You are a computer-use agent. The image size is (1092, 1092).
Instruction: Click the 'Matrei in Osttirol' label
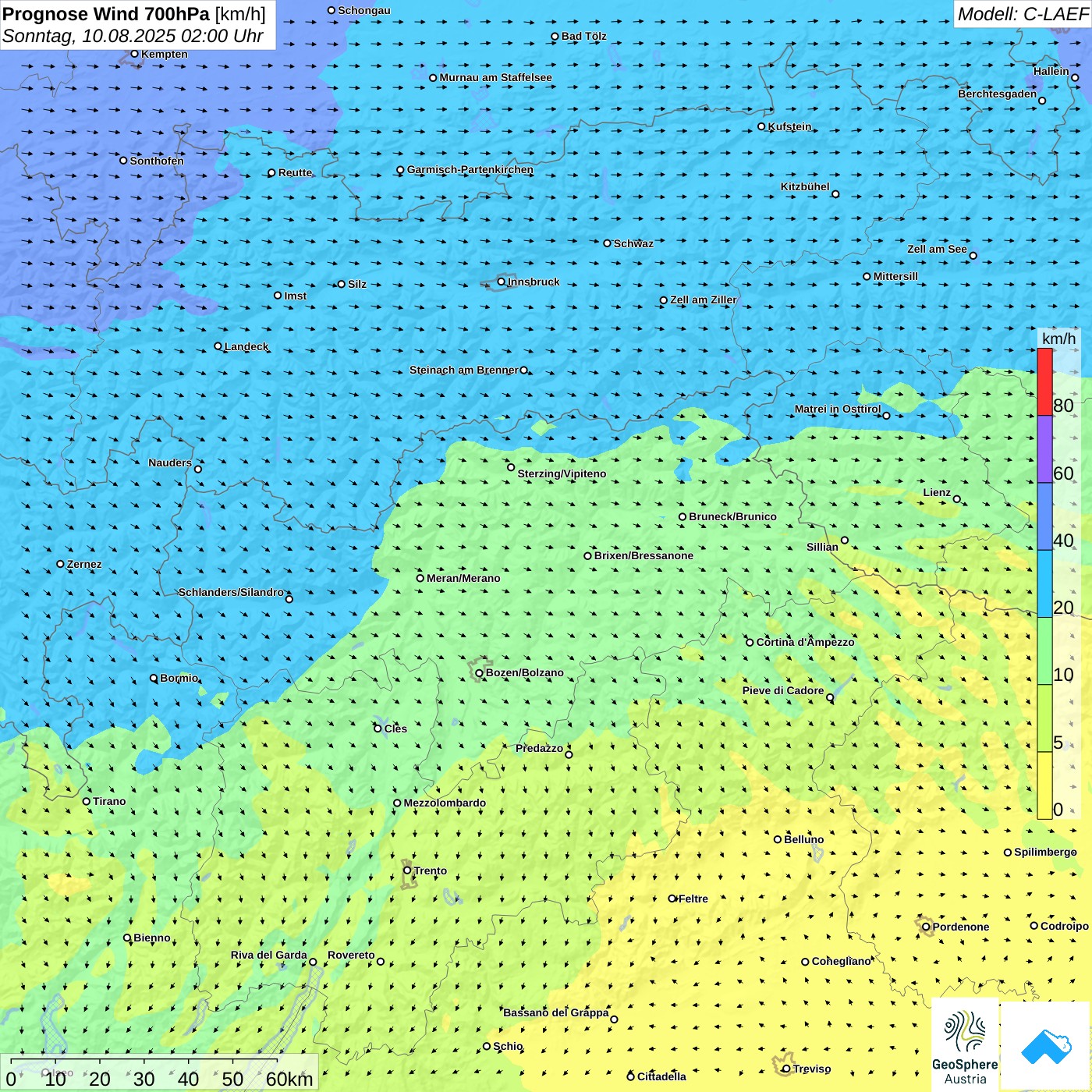click(838, 409)
